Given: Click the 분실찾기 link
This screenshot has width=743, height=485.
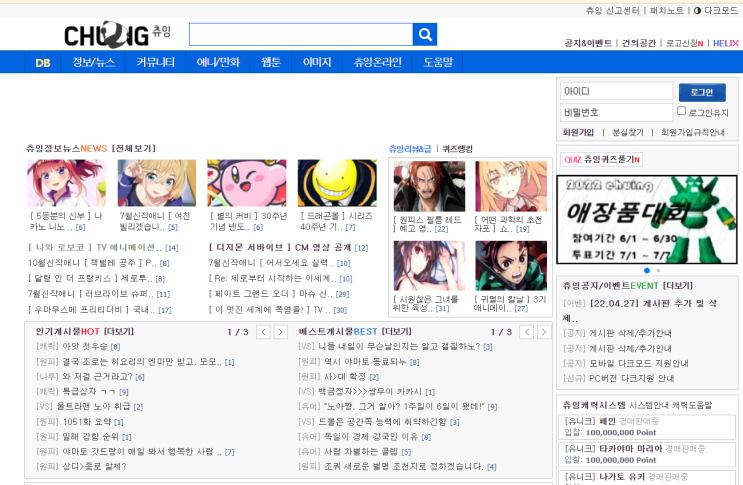Looking at the screenshot, I should point(628,132).
